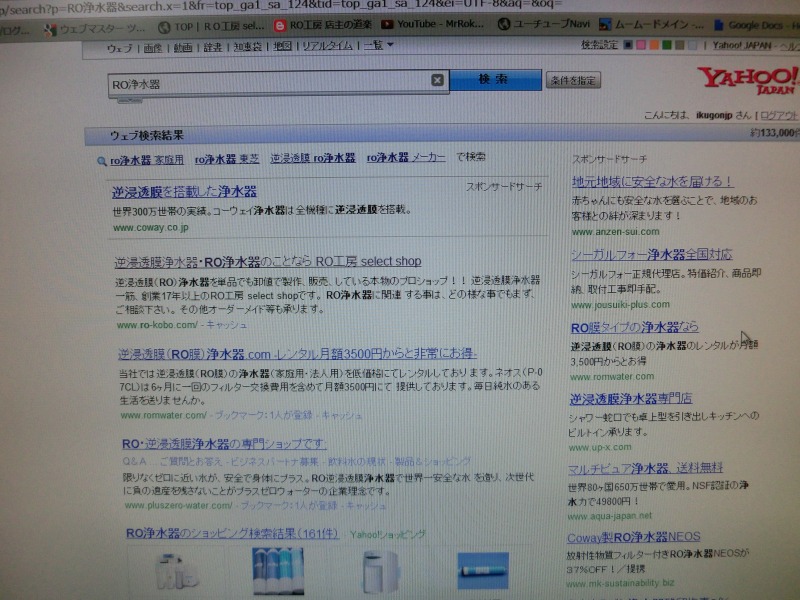800x600 pixels.
Task: Select the pink theme color swatch
Action: 641,45
